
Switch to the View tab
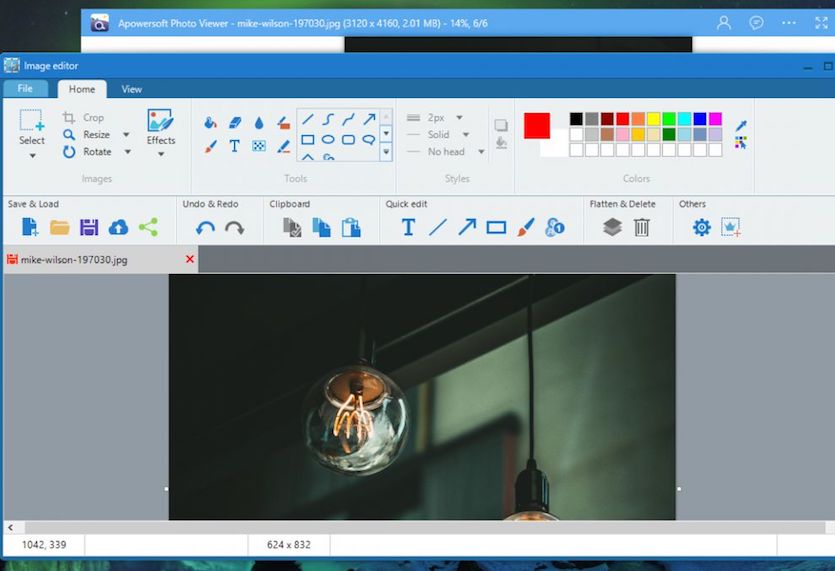[x=132, y=89]
